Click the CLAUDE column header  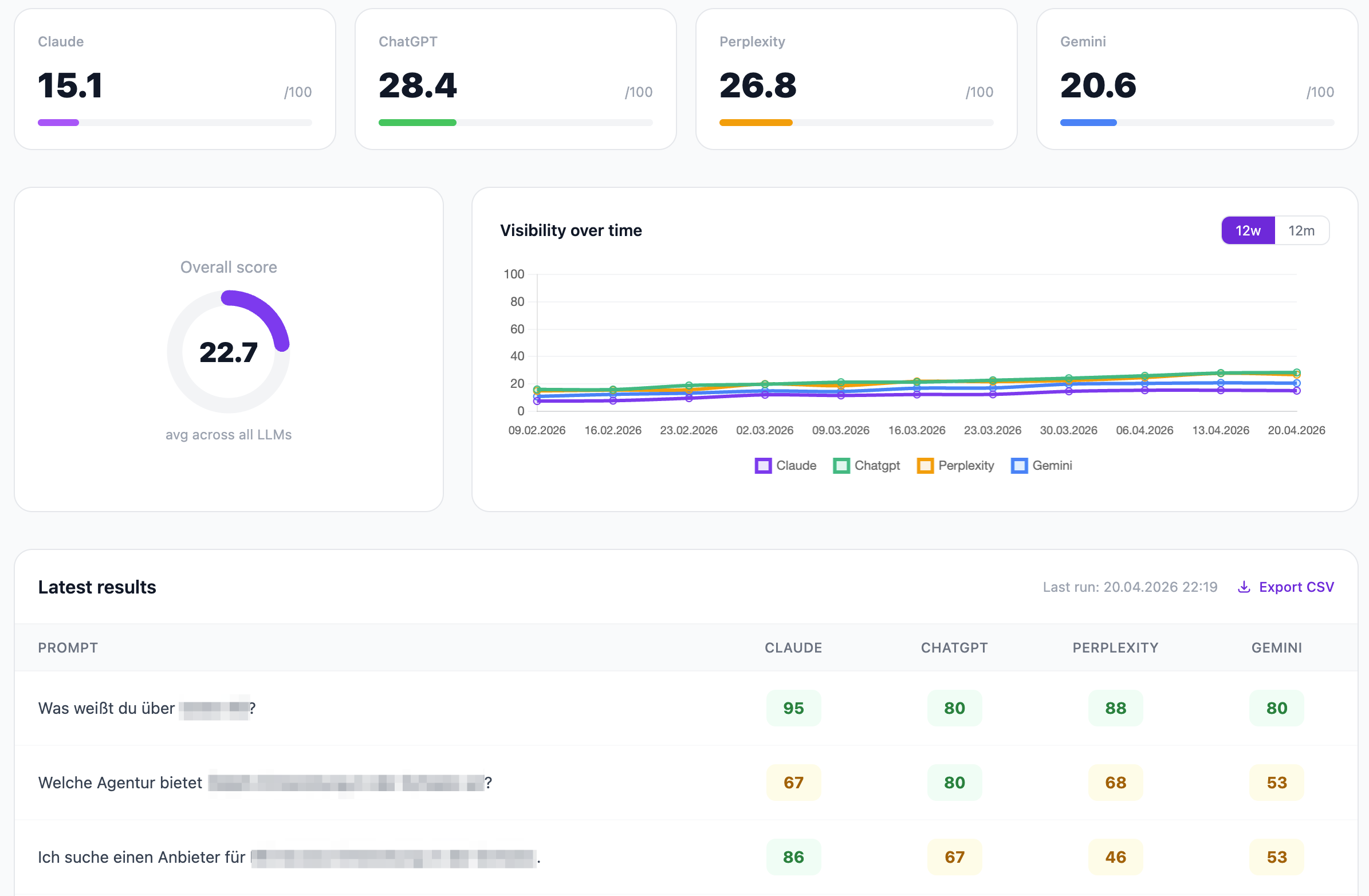coord(793,648)
